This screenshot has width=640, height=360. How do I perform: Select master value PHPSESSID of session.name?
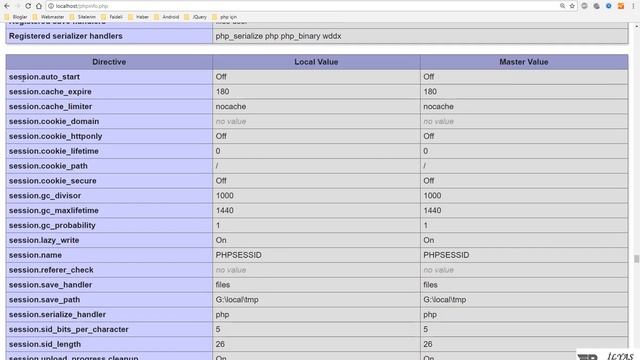446,255
